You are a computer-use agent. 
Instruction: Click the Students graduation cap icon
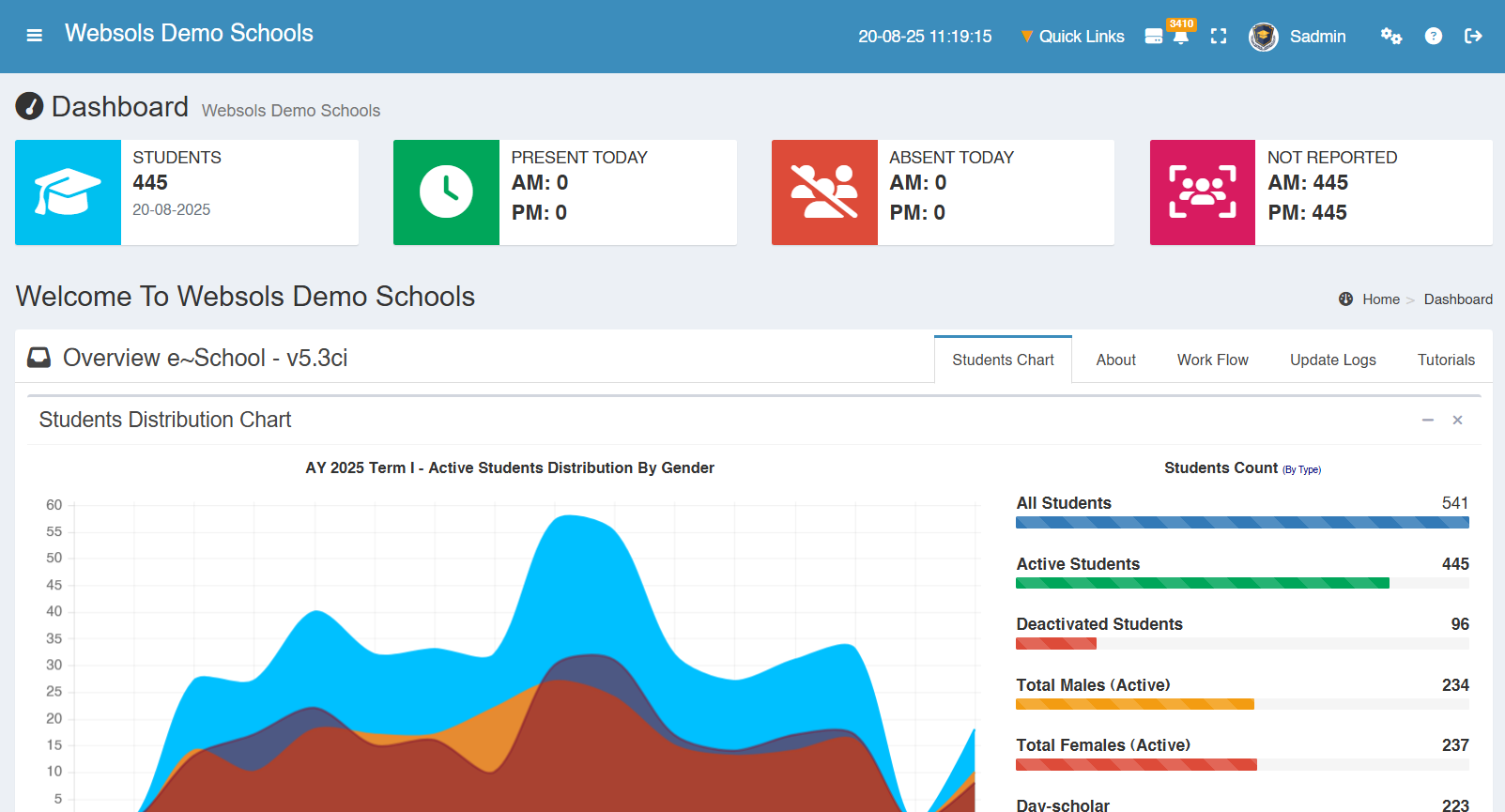[x=68, y=192]
